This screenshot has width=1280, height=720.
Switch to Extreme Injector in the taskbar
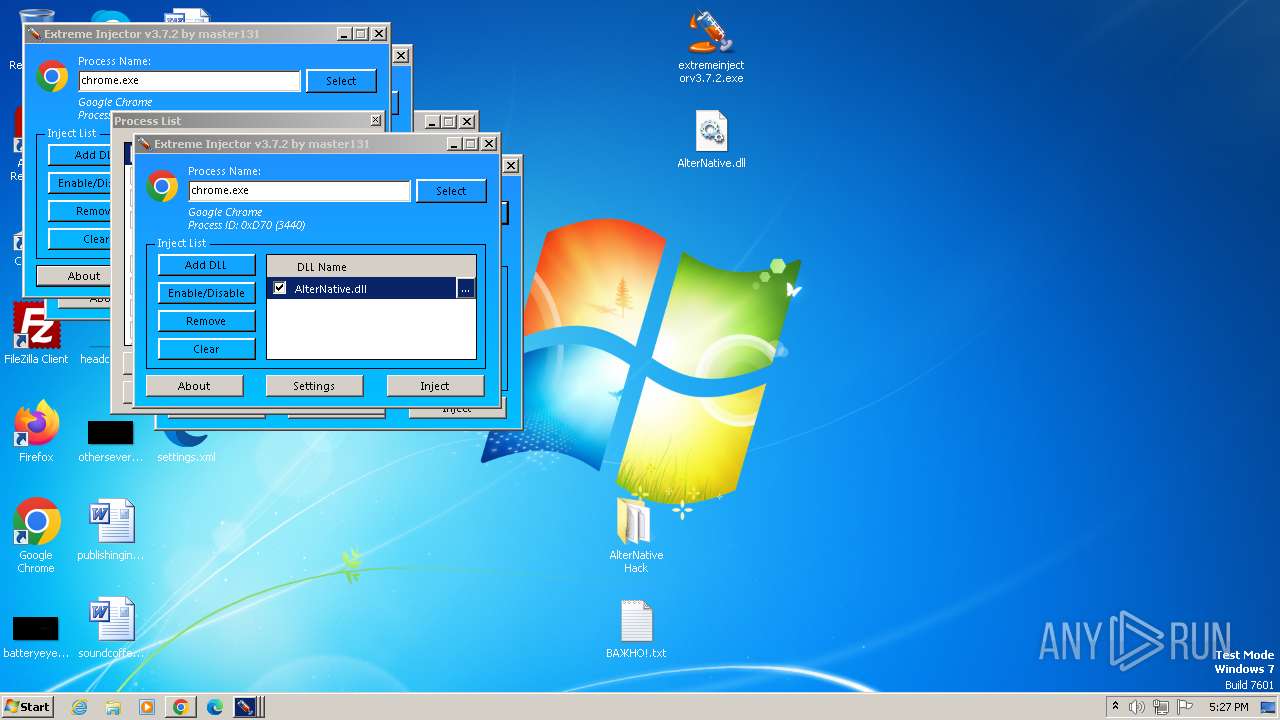[x=248, y=707]
